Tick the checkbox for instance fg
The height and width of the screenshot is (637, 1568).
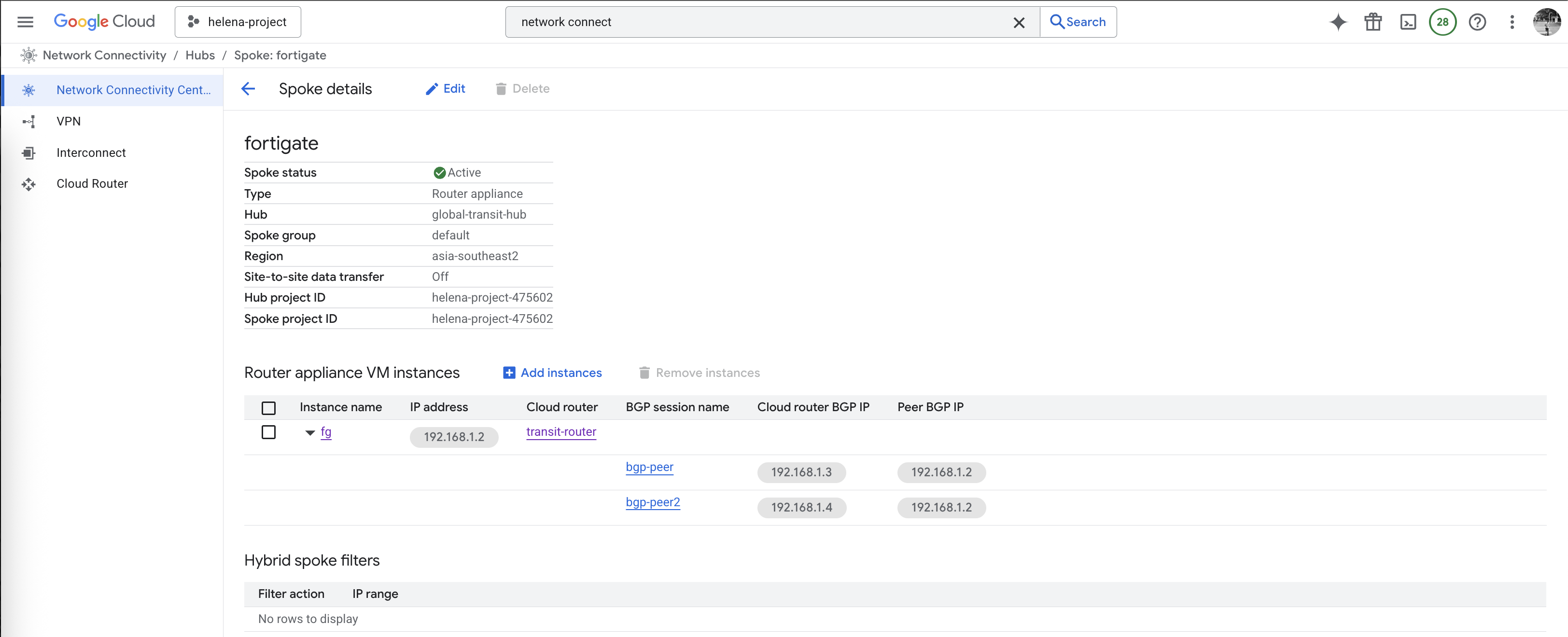click(268, 432)
